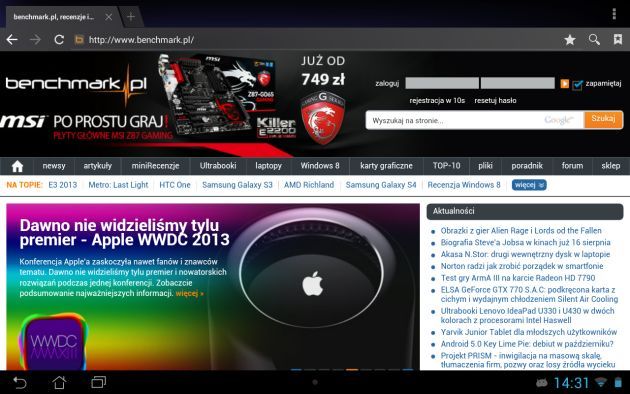Open the Android recent apps button
The height and width of the screenshot is (394, 630).
pos(98,382)
